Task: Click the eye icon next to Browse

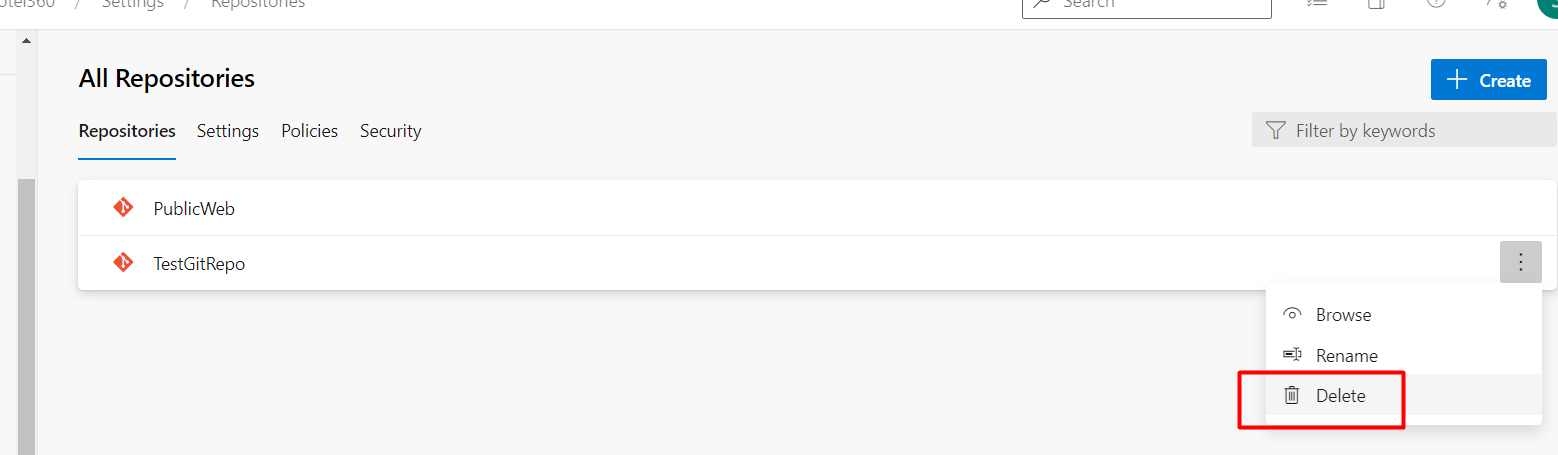Action: tap(1292, 314)
